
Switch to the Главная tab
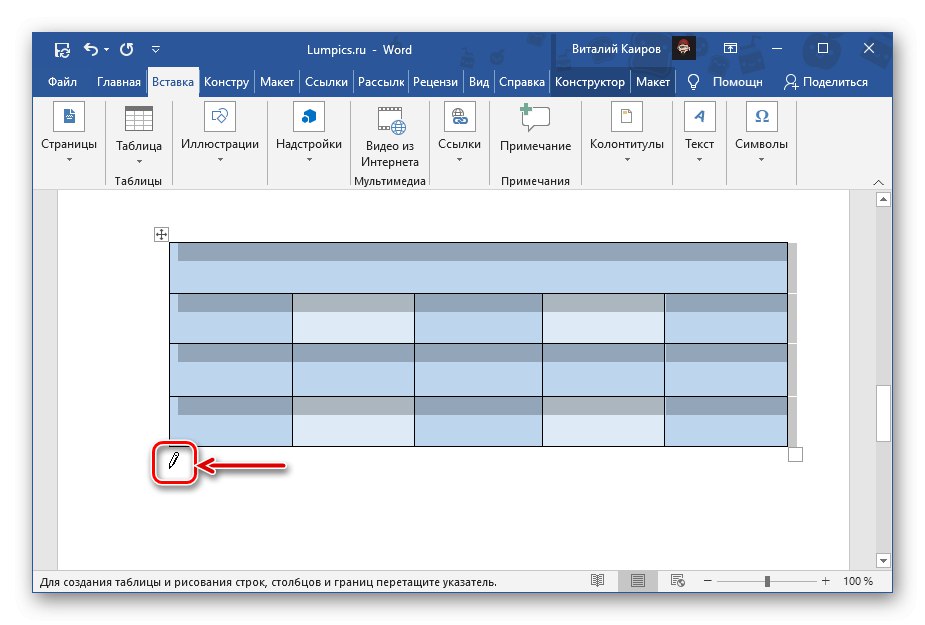point(119,82)
